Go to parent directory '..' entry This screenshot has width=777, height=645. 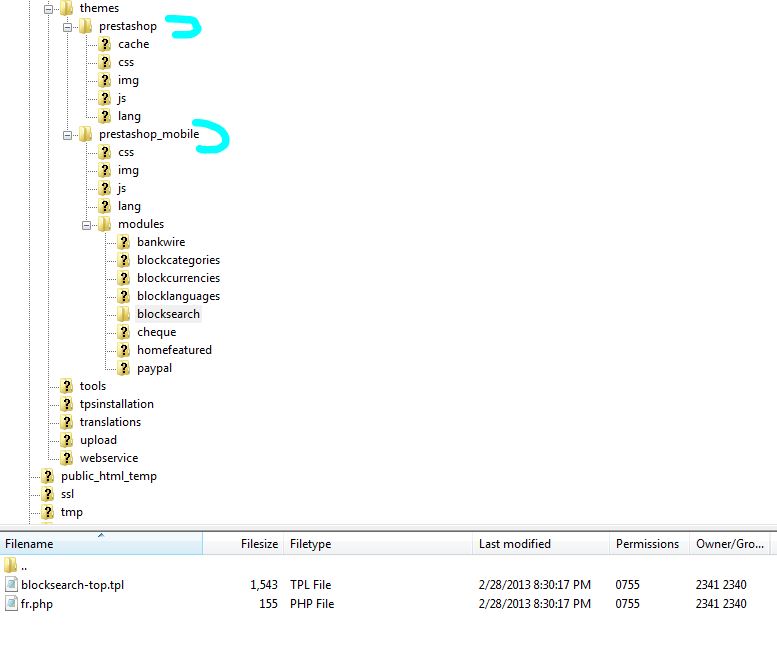pyautogui.click(x=24, y=566)
